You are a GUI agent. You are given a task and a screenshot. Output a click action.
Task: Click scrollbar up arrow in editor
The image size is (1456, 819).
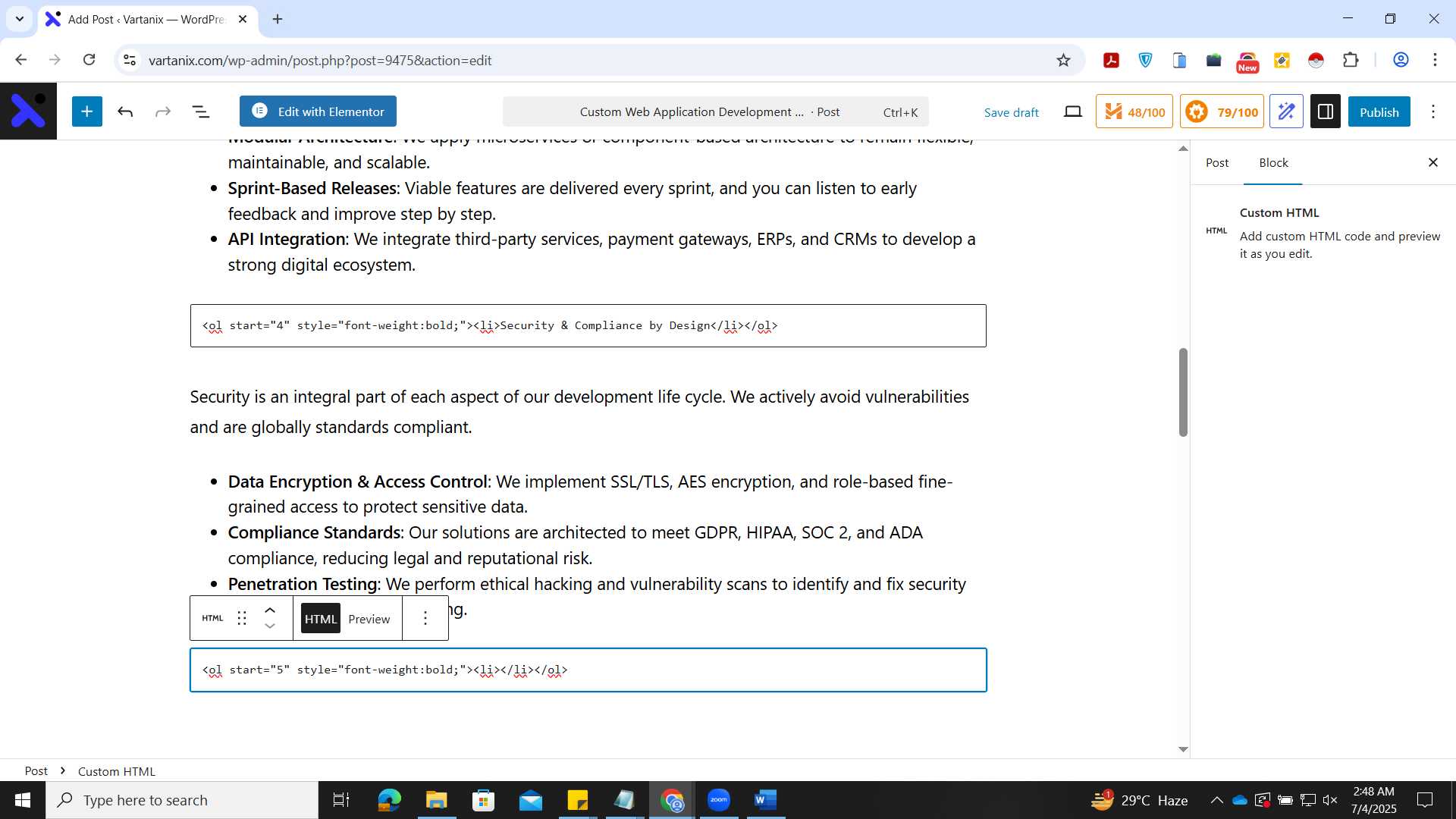click(1183, 149)
